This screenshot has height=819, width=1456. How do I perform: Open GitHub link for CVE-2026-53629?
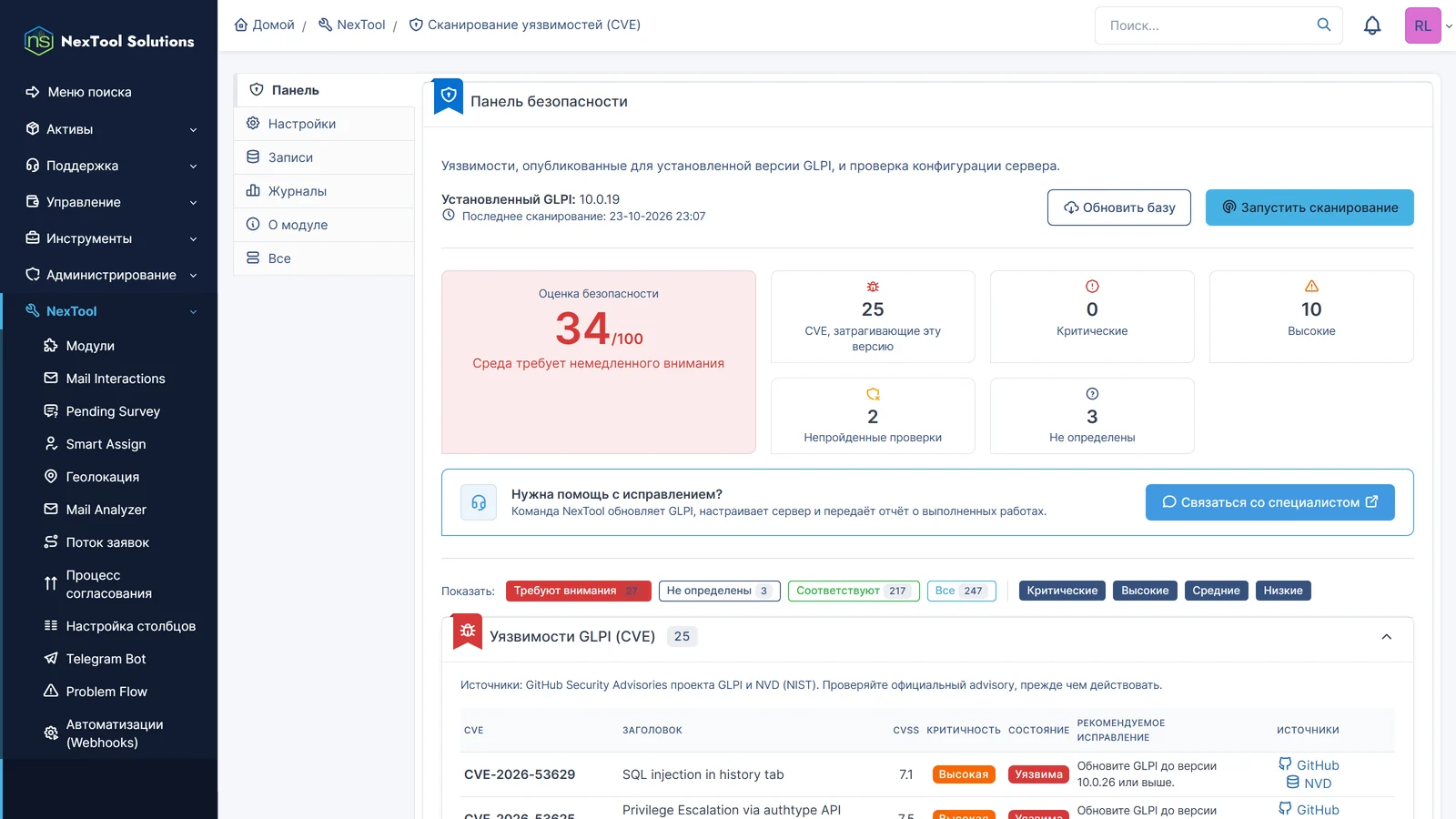[x=1309, y=765]
